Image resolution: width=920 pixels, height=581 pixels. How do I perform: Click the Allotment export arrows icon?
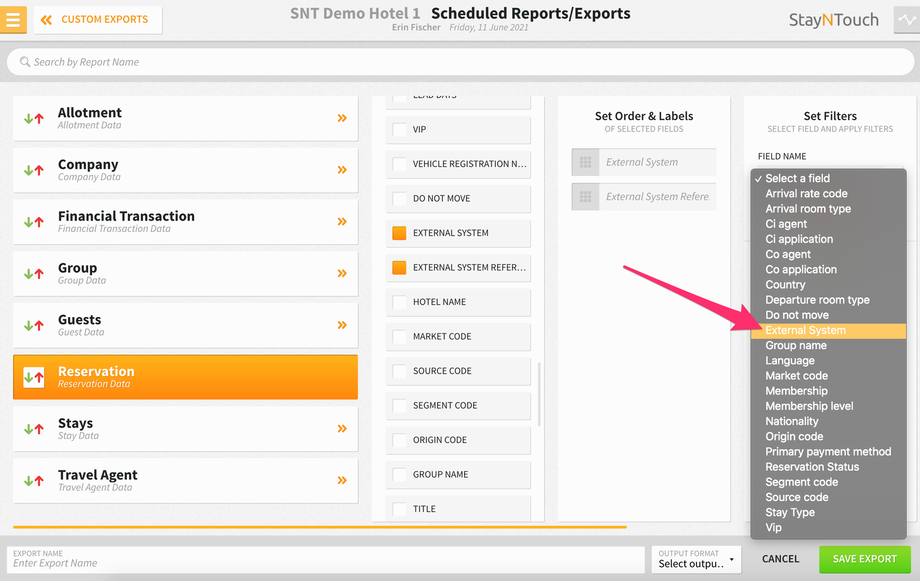pyautogui.click(x=34, y=119)
